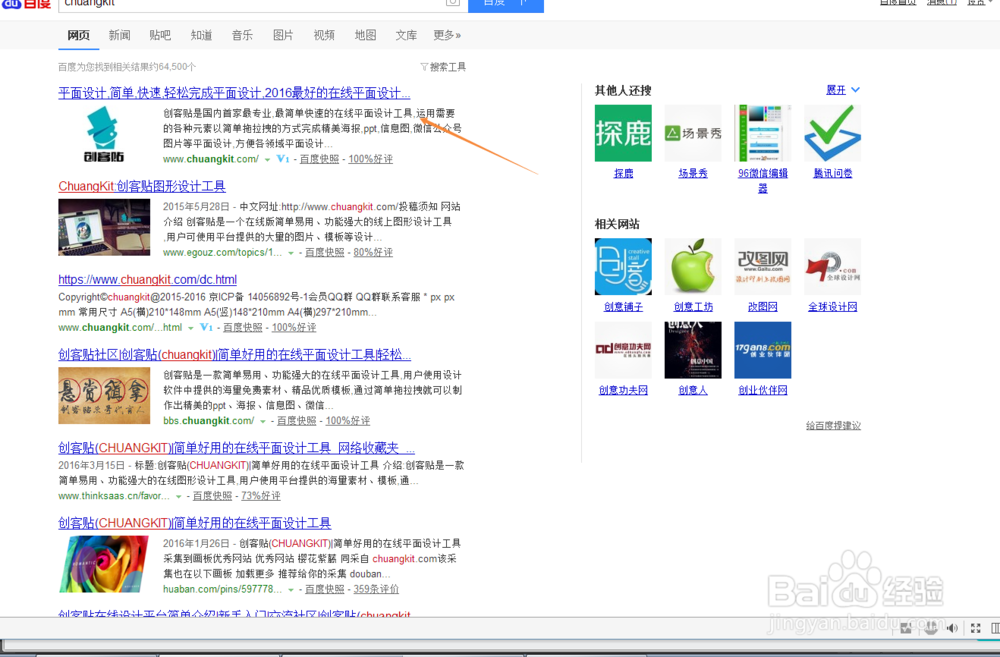The height and width of the screenshot is (657, 1000).
Task: Open https://www.chuangkit.com/dc.html result link
Action: coord(147,279)
